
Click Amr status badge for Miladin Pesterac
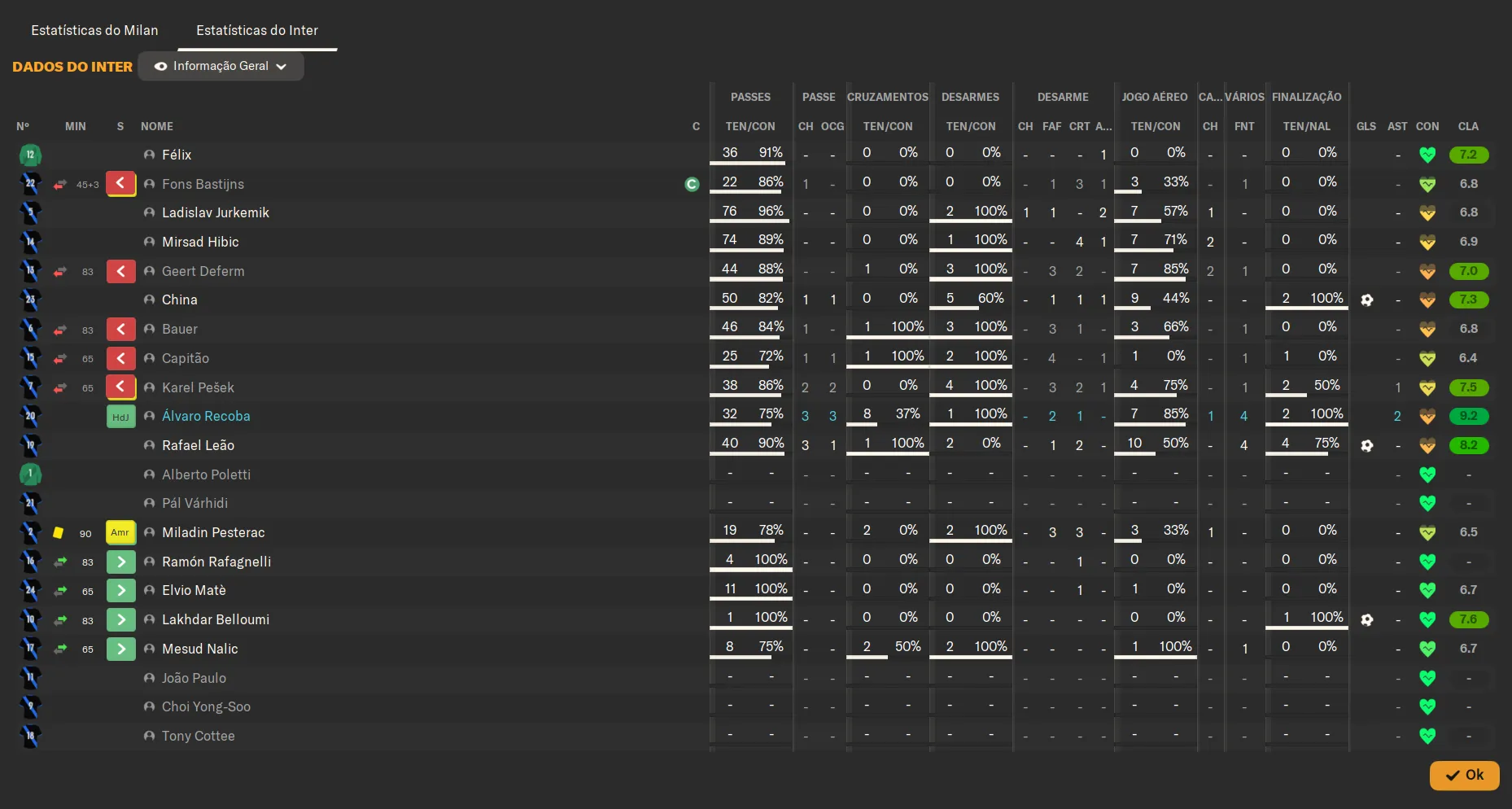(120, 532)
